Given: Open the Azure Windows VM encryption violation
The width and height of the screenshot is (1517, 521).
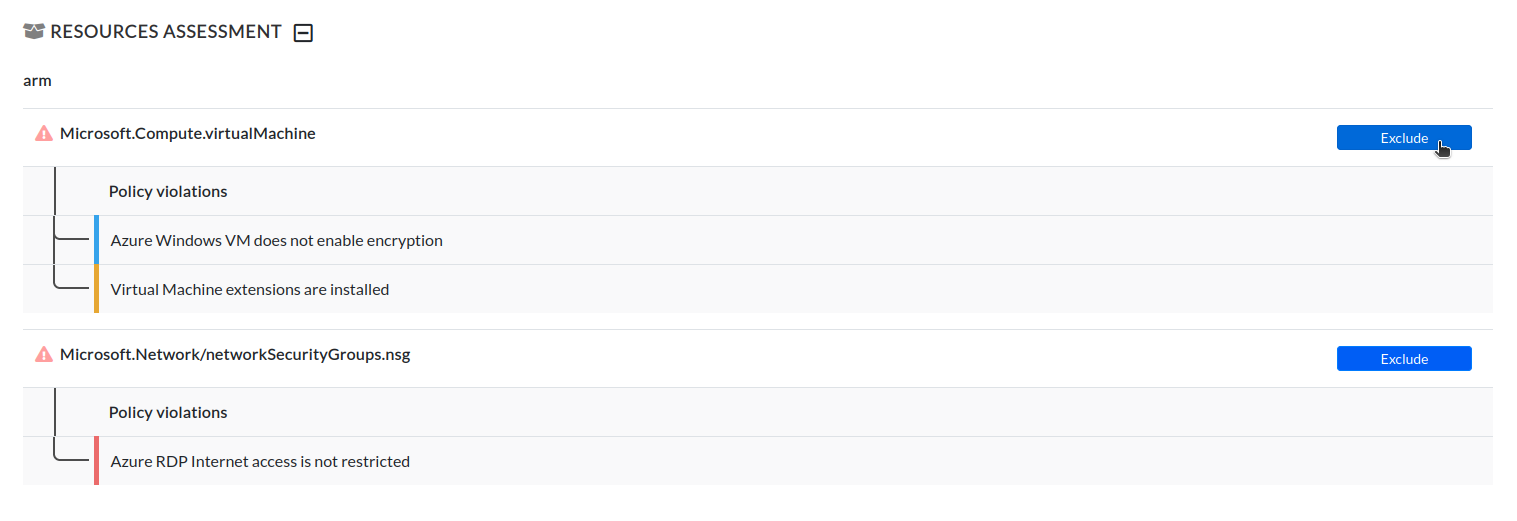Looking at the screenshot, I should click(276, 241).
